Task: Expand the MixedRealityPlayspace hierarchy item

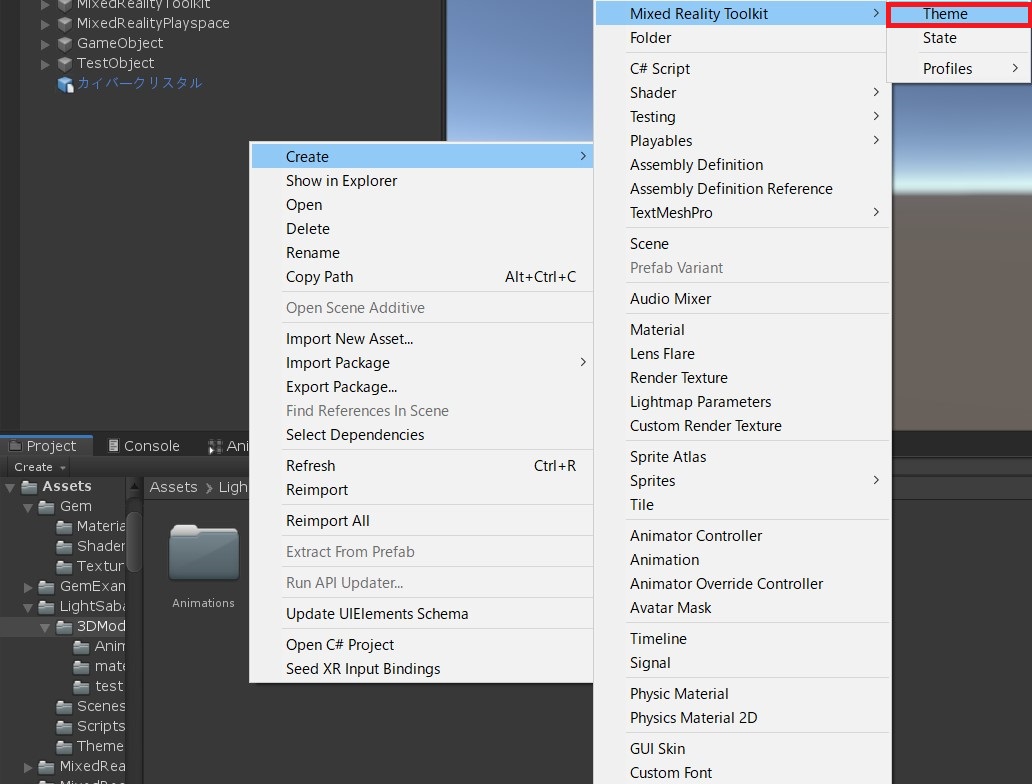Action: tap(45, 24)
